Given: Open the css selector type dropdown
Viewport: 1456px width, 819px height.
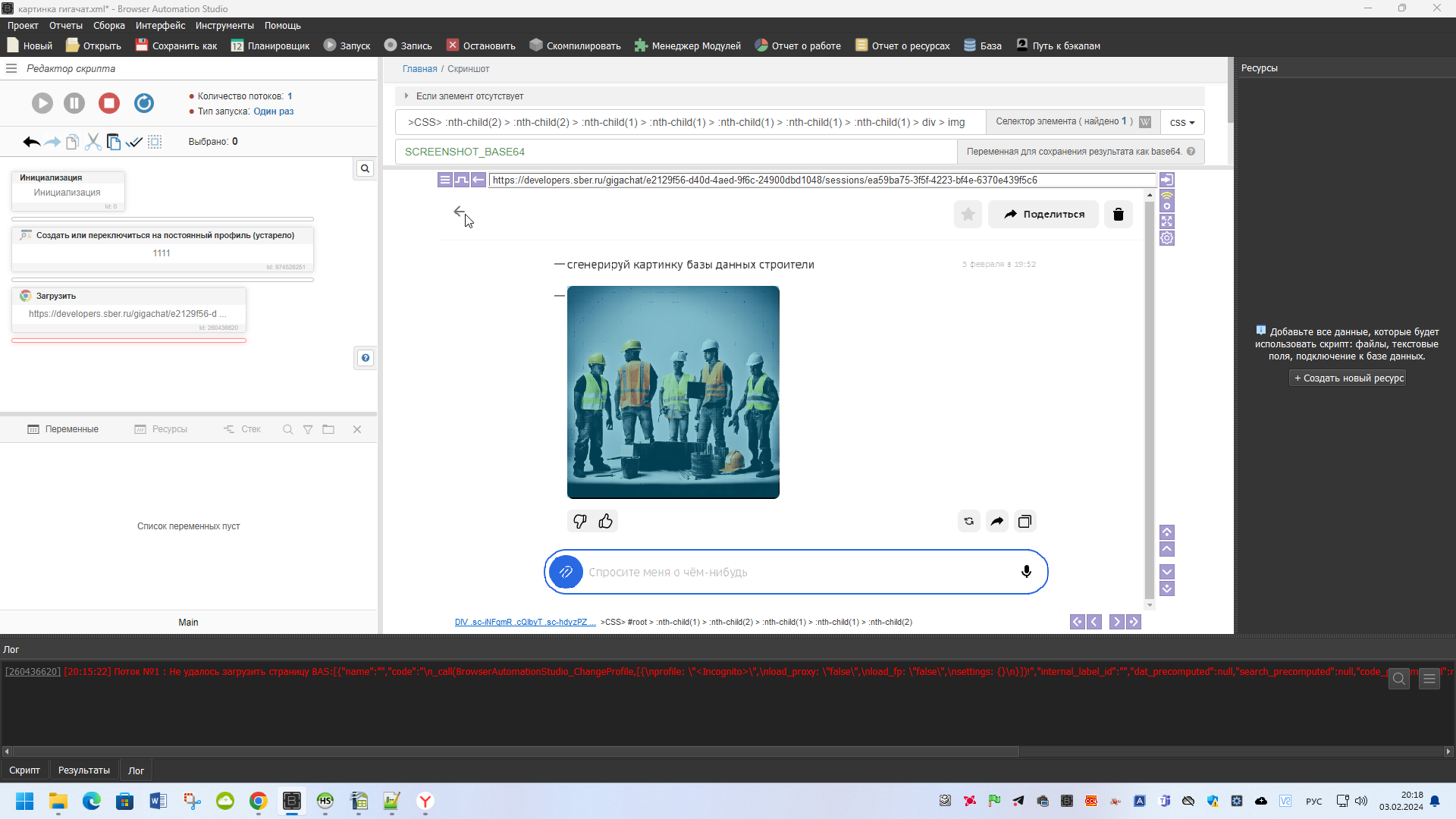Looking at the screenshot, I should coord(1181,122).
